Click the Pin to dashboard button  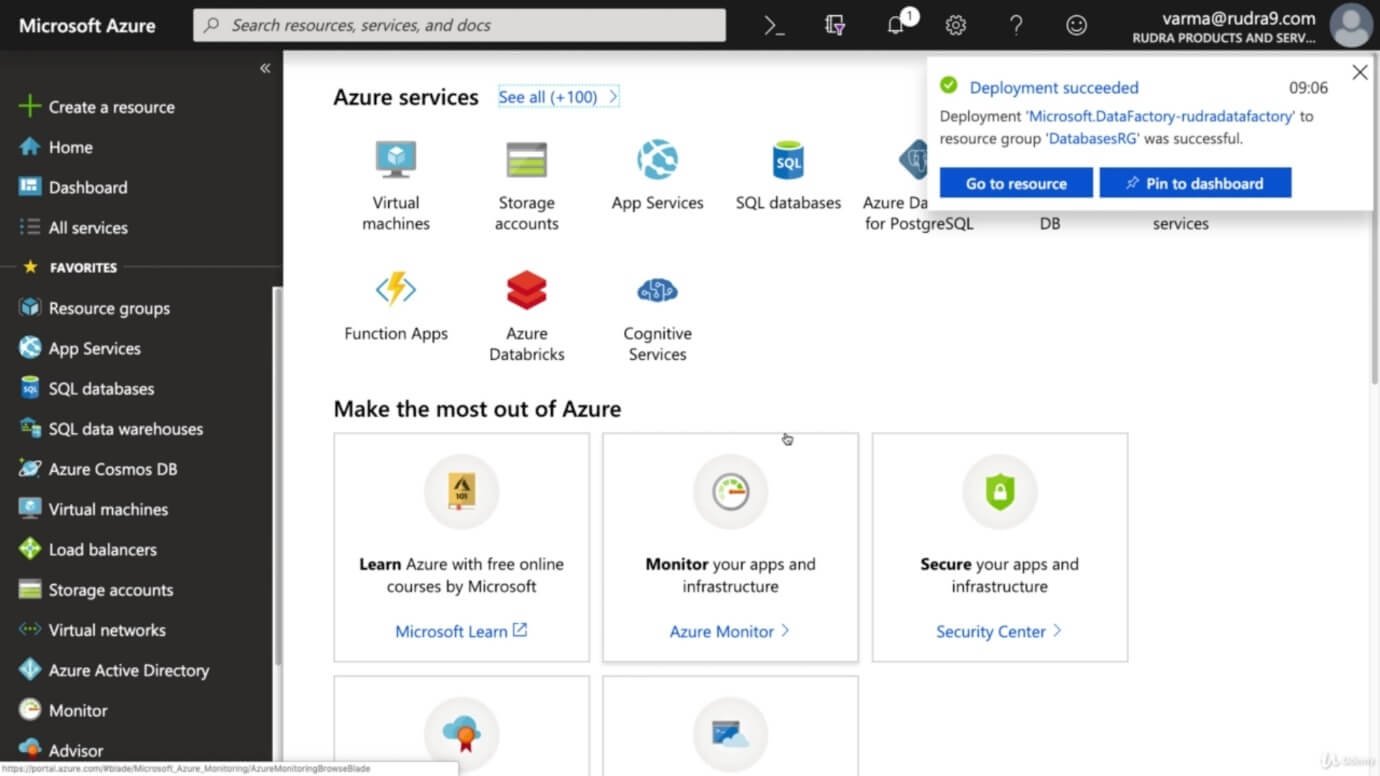point(1195,183)
